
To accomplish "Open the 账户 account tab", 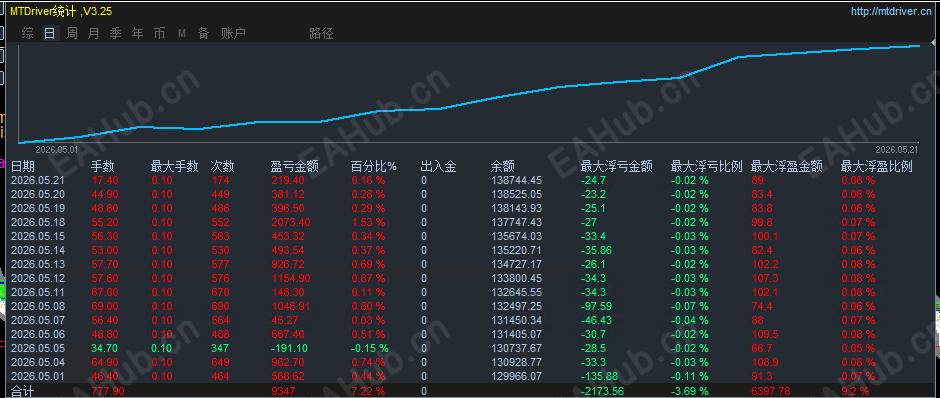I will point(233,34).
